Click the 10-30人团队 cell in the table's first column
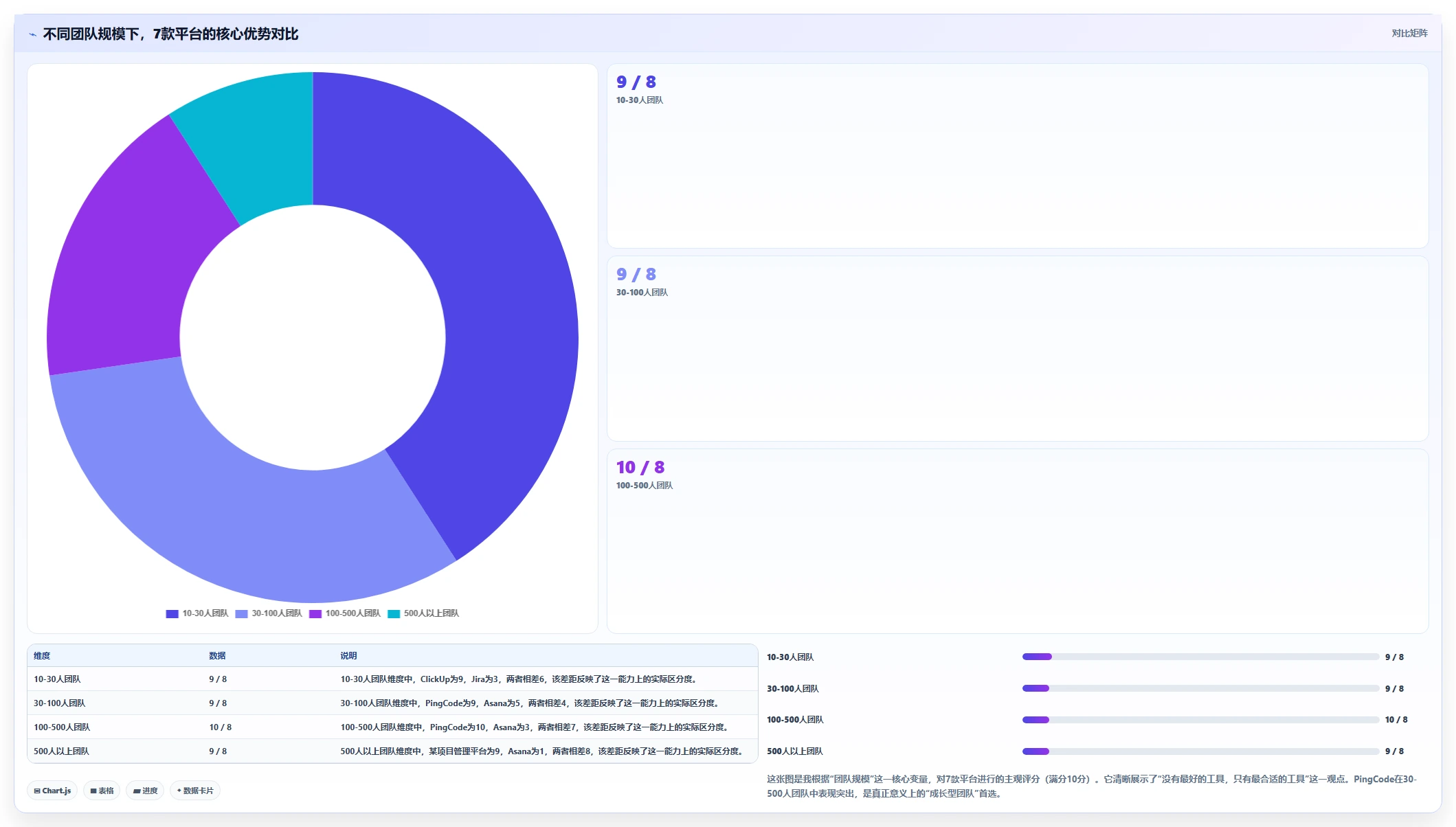This screenshot has height=827, width=1456. pyautogui.click(x=57, y=679)
